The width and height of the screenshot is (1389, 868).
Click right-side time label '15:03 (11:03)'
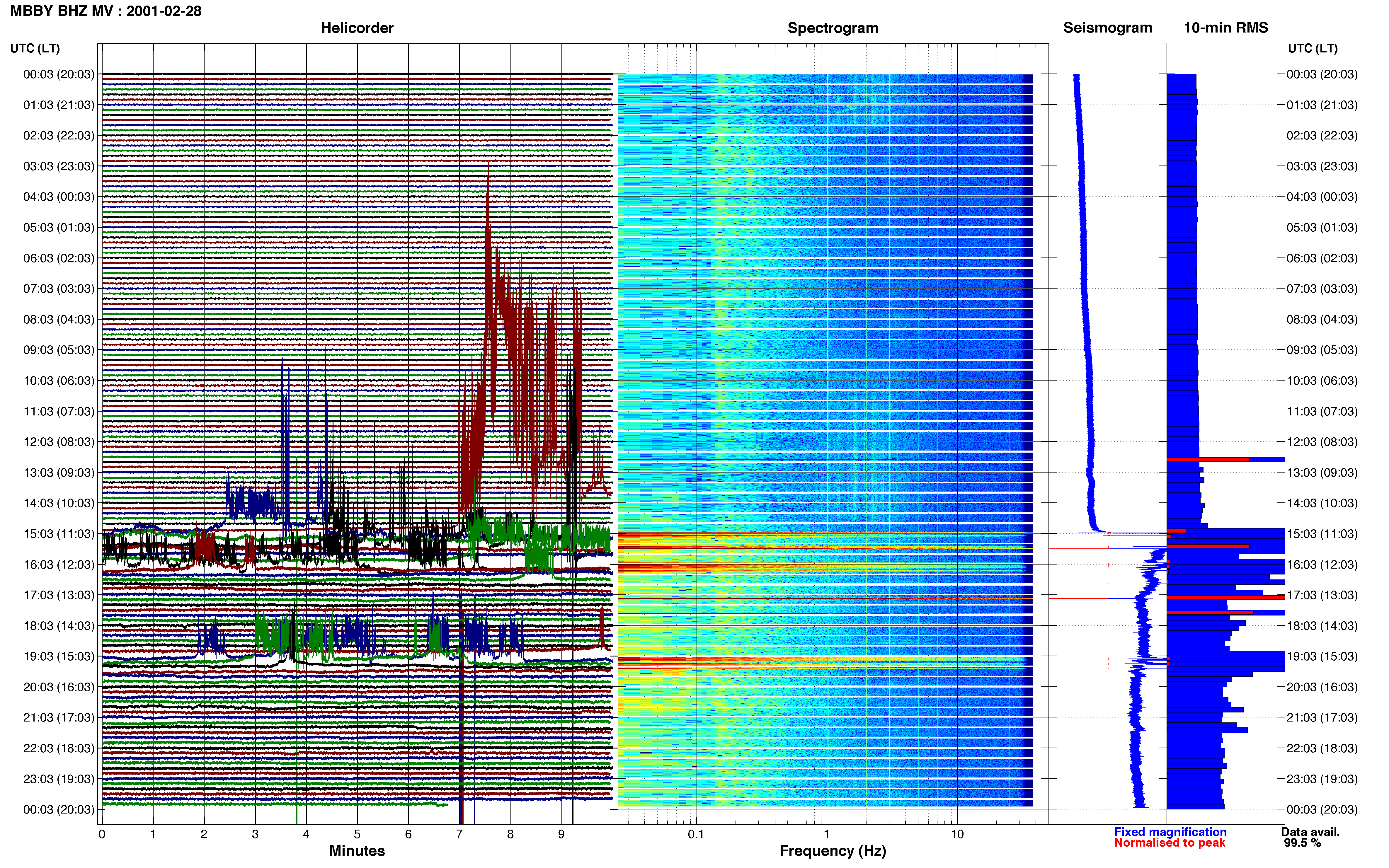click(1322, 534)
